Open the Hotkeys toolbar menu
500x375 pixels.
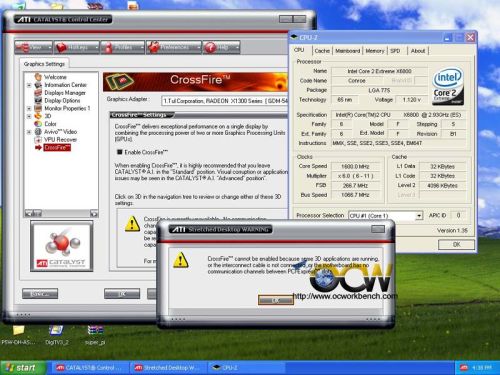click(x=77, y=48)
